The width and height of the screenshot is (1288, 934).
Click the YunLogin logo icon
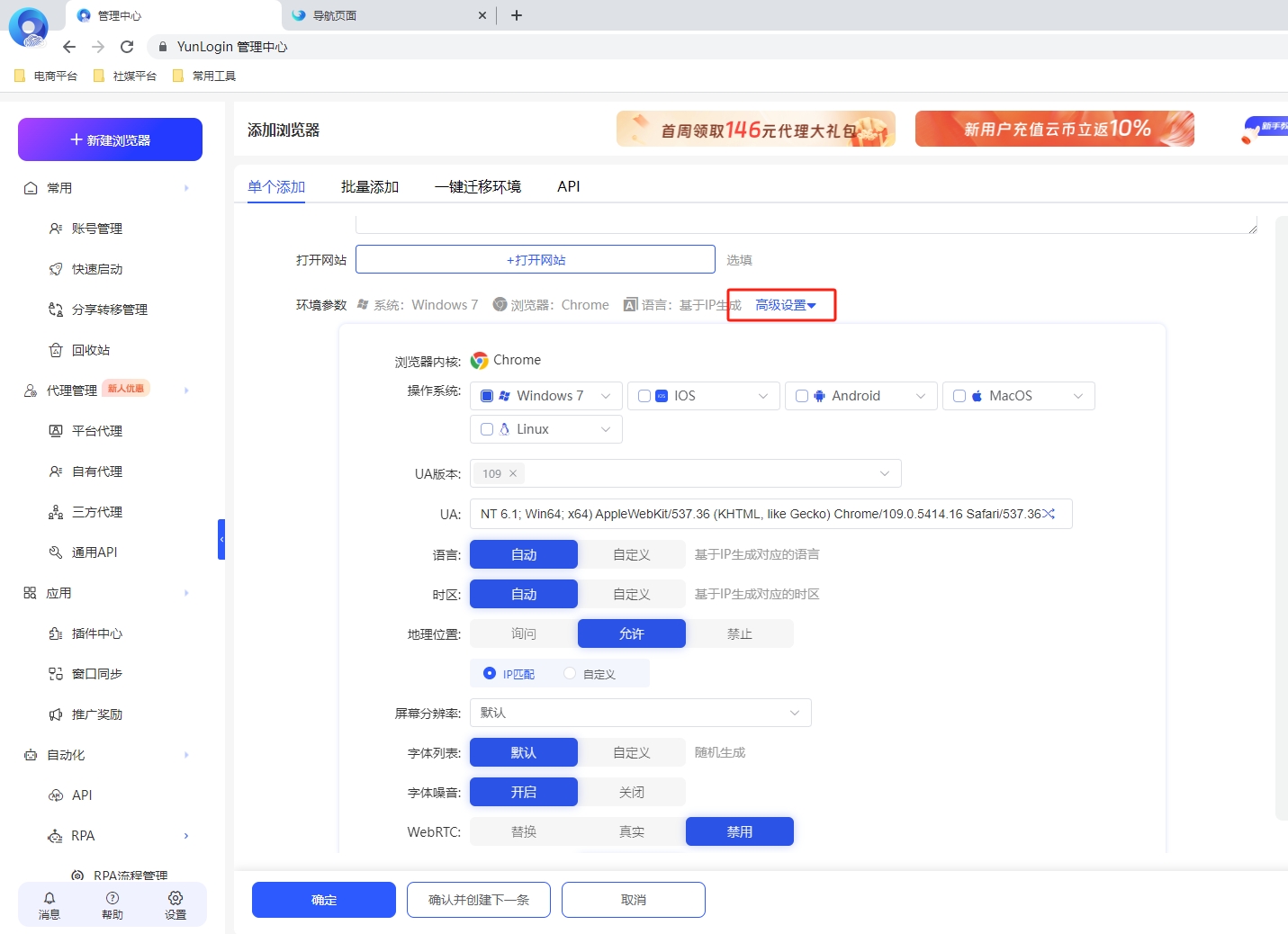coord(28,27)
